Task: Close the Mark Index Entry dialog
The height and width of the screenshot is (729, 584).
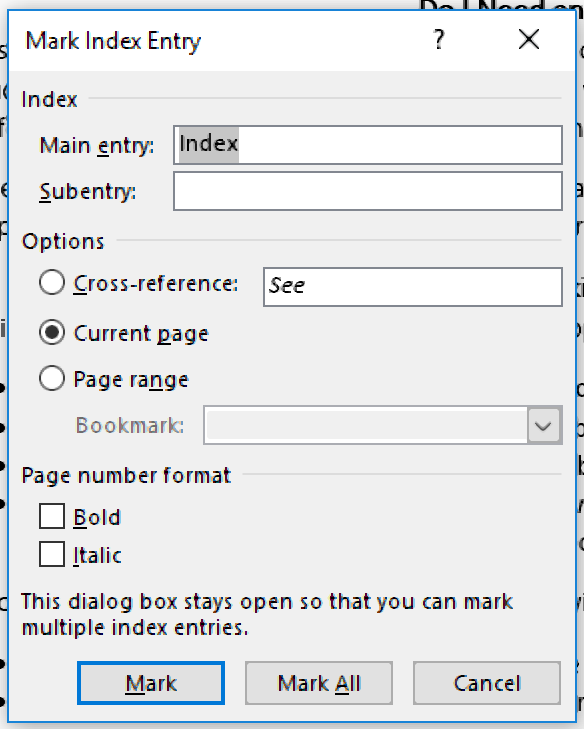Action: tap(529, 40)
